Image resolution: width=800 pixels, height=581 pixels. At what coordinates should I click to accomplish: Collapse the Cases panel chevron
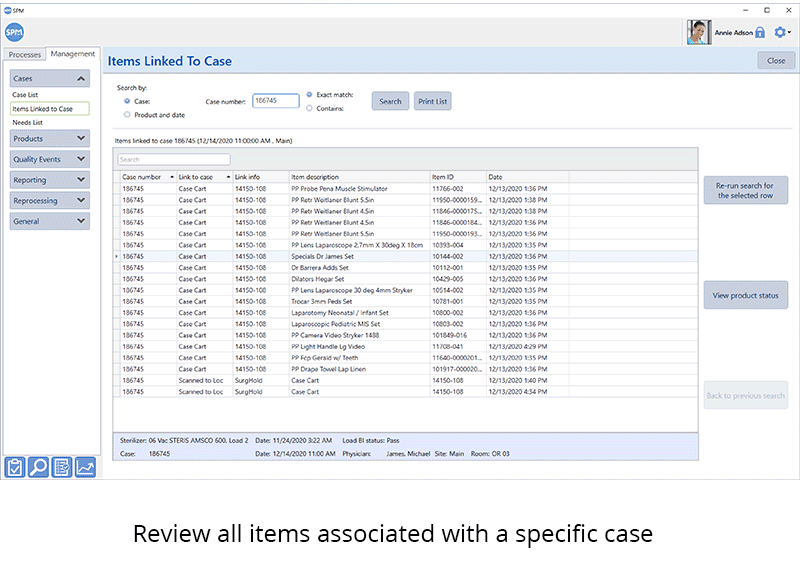pyautogui.click(x=83, y=79)
